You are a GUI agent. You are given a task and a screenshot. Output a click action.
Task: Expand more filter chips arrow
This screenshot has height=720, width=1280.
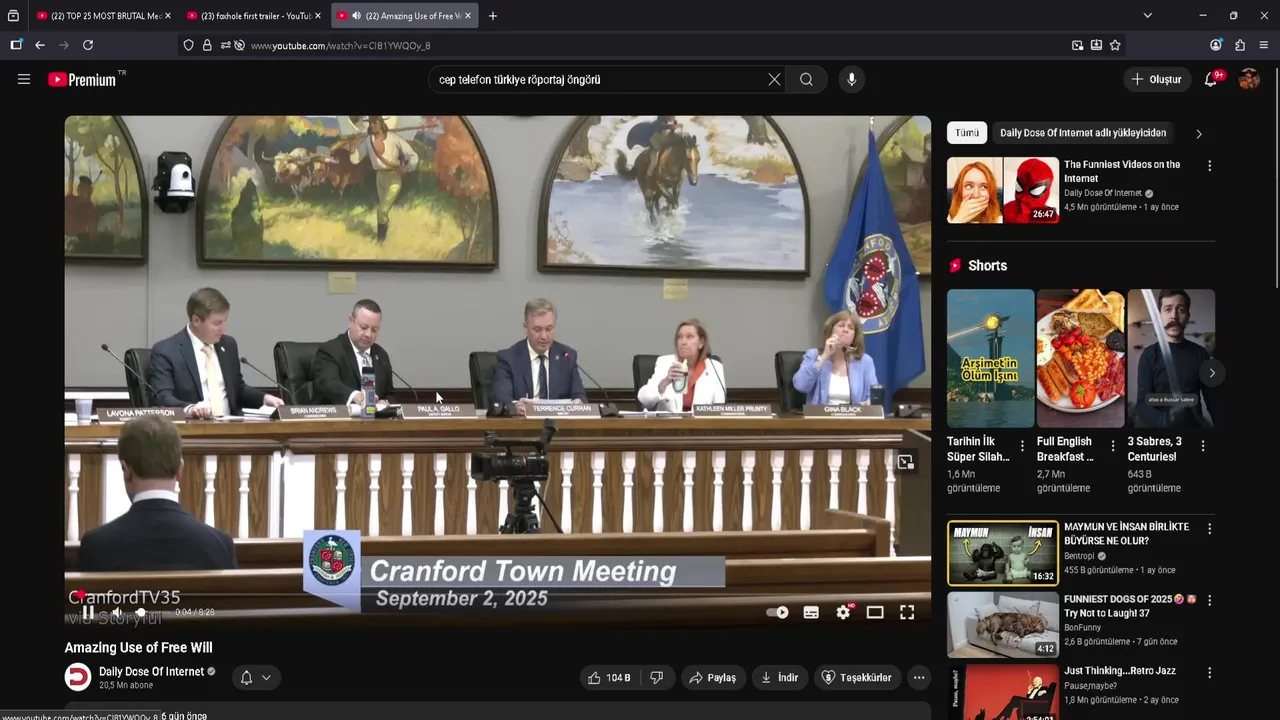[1199, 133]
